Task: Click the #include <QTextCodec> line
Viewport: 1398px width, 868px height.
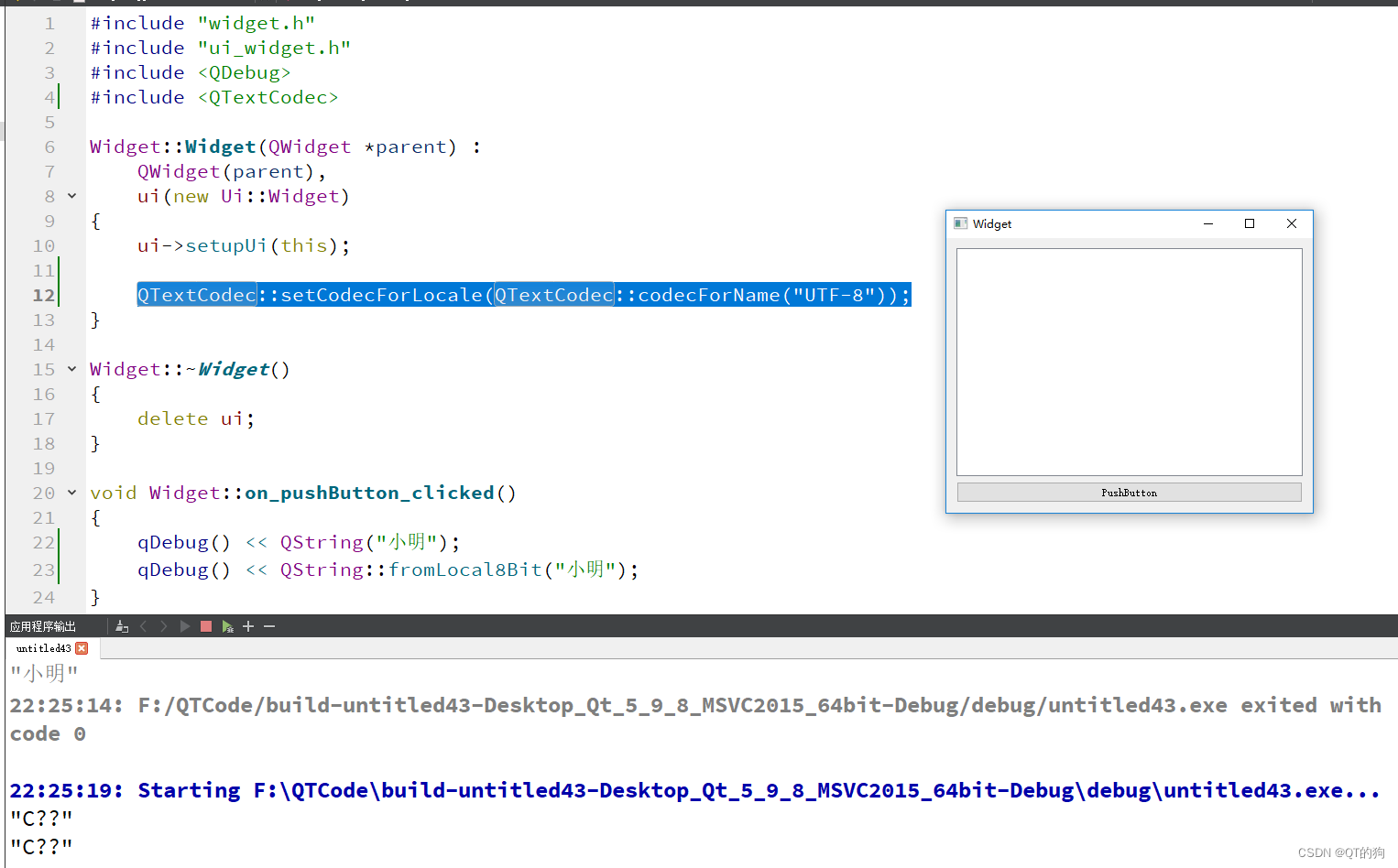Action: [x=214, y=97]
